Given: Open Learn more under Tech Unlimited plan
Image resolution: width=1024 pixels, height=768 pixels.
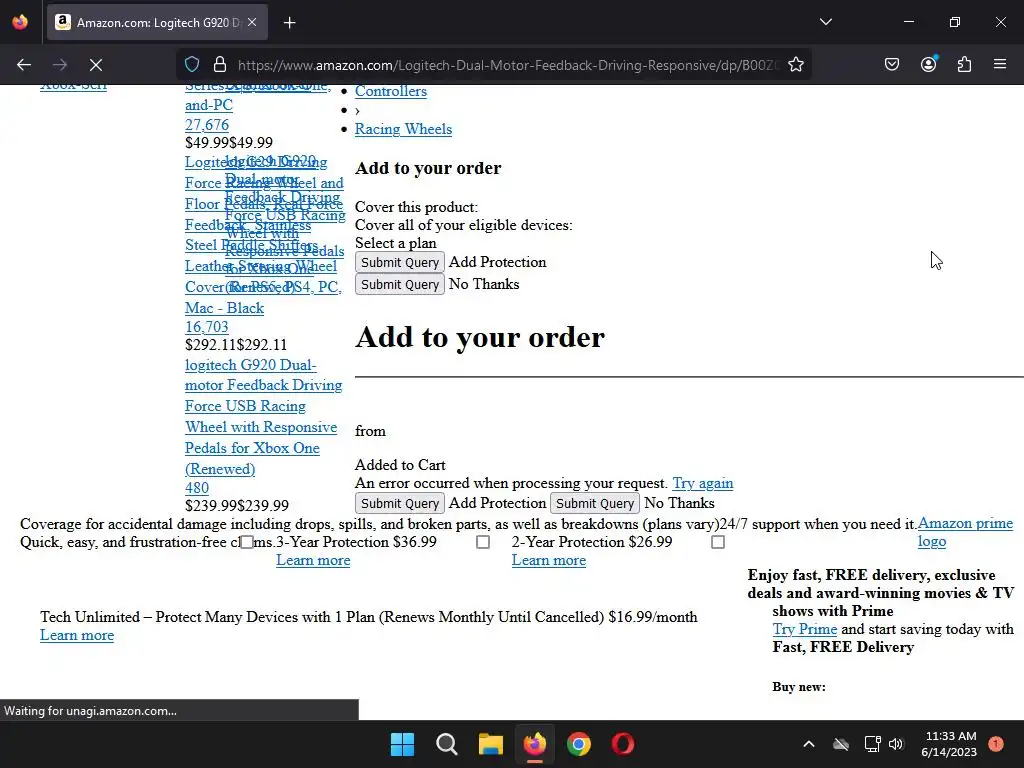Looking at the screenshot, I should [x=76, y=635].
